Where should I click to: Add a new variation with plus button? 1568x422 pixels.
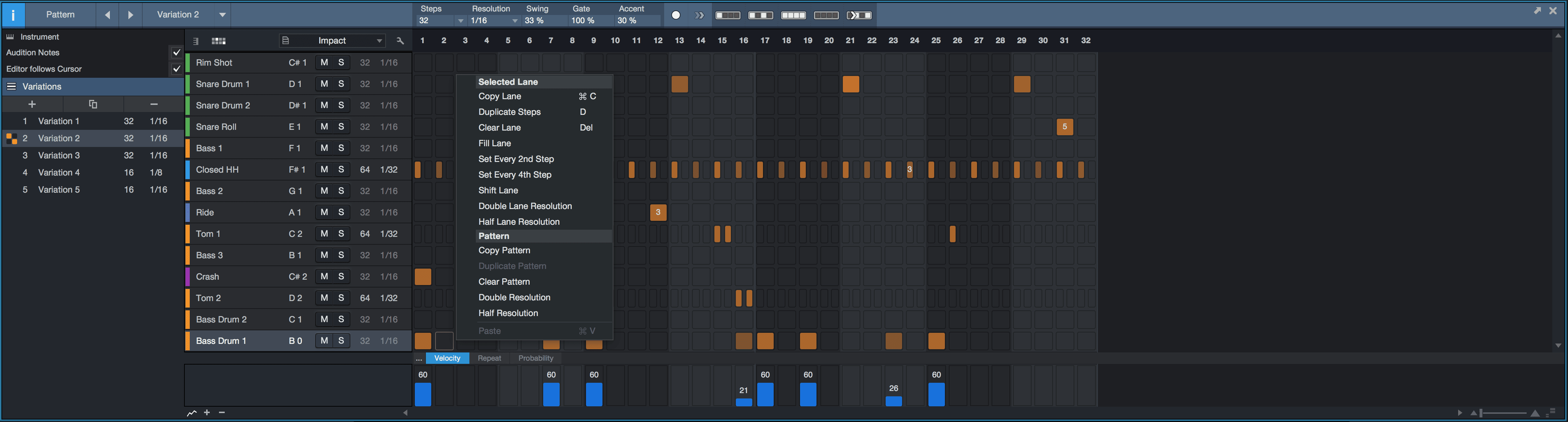click(x=32, y=104)
